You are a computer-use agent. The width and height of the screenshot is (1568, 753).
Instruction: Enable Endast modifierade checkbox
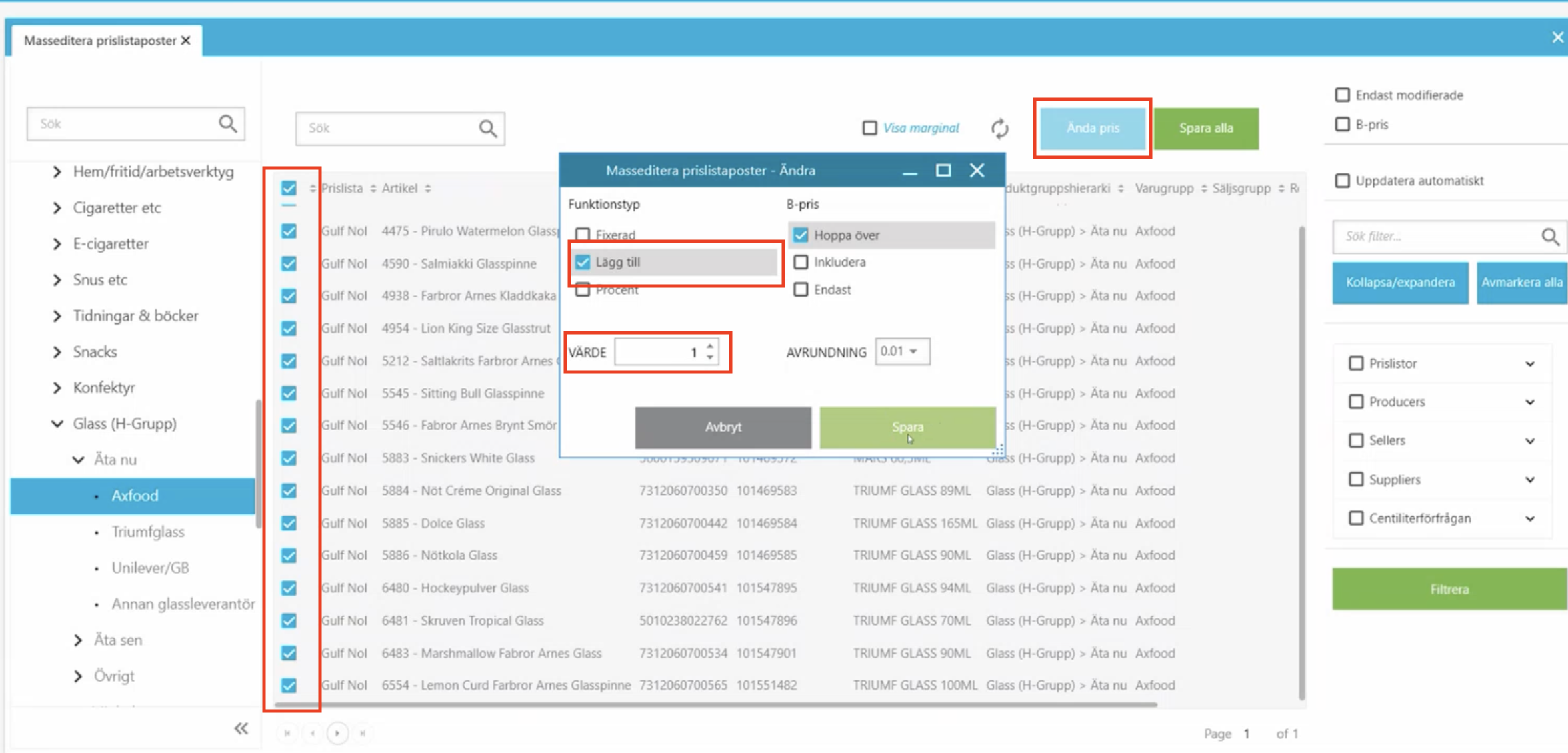pyautogui.click(x=1342, y=95)
